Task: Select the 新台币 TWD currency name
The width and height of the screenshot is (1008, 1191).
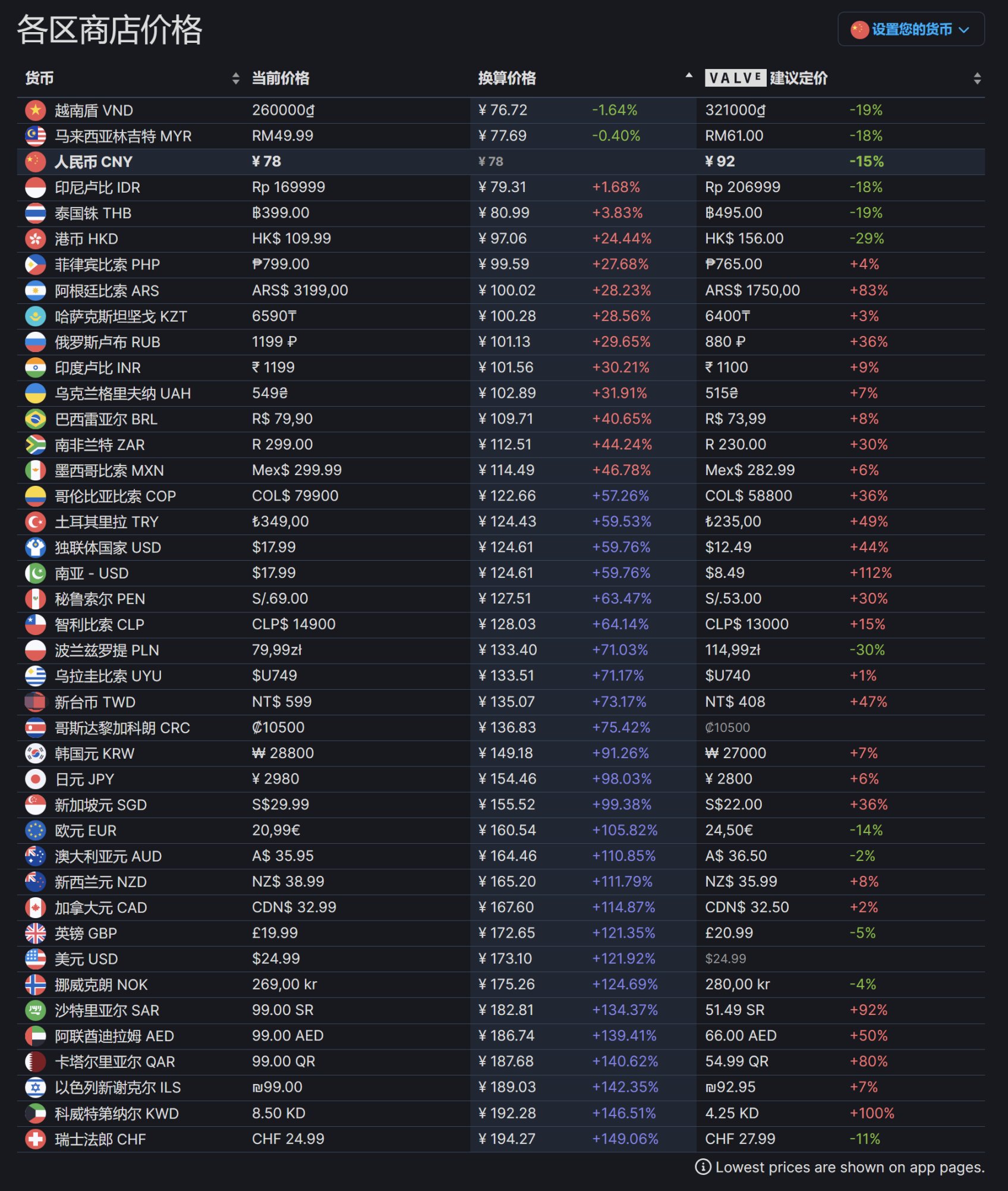Action: pos(95,702)
